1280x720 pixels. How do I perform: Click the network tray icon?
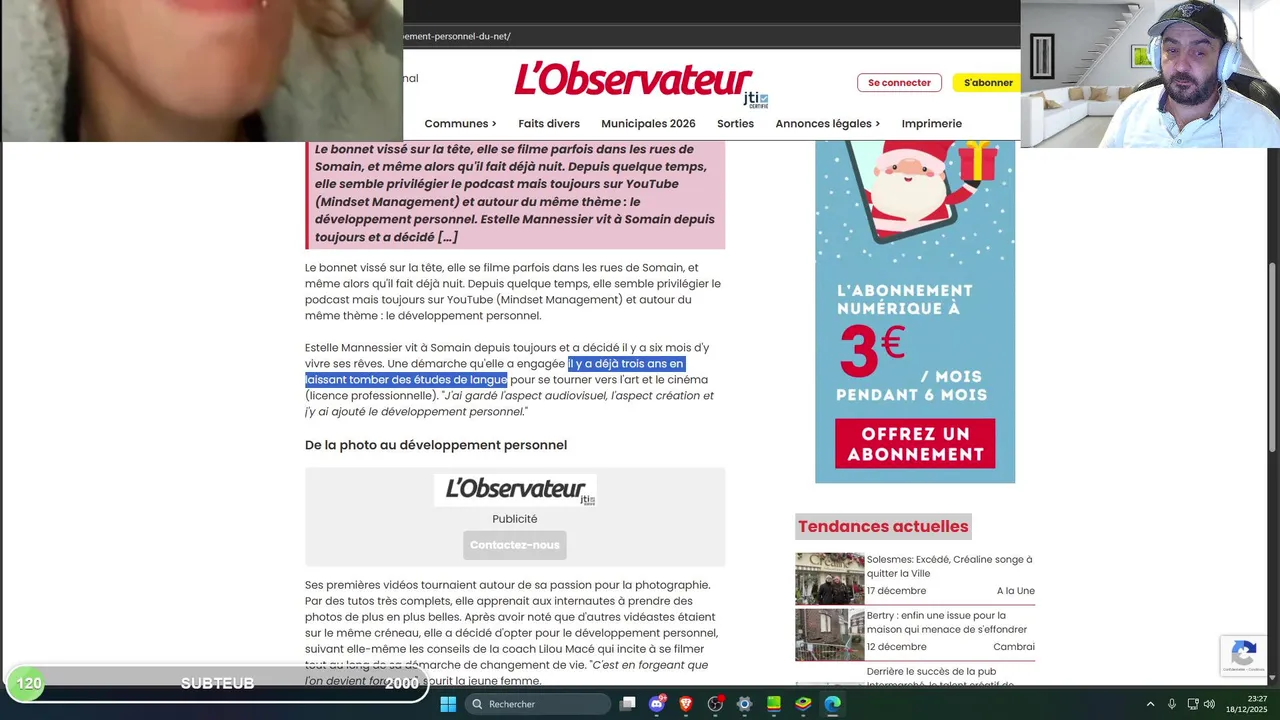1193,704
